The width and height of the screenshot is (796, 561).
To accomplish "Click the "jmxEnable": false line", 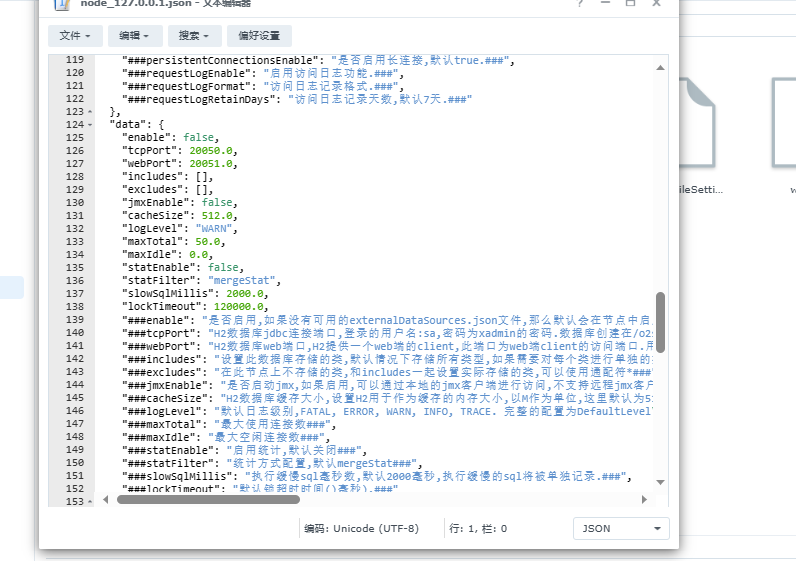I will point(180,203).
